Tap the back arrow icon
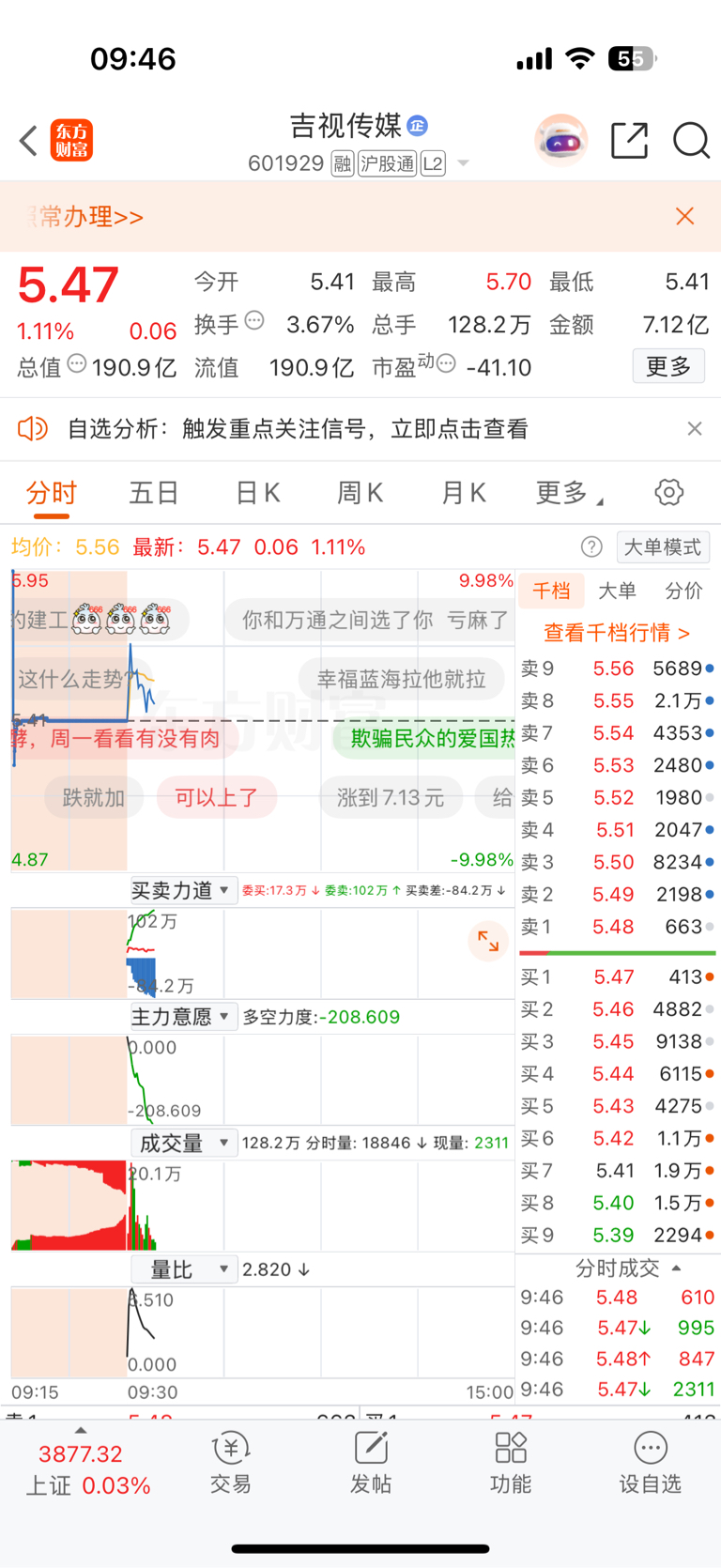 tap(28, 141)
